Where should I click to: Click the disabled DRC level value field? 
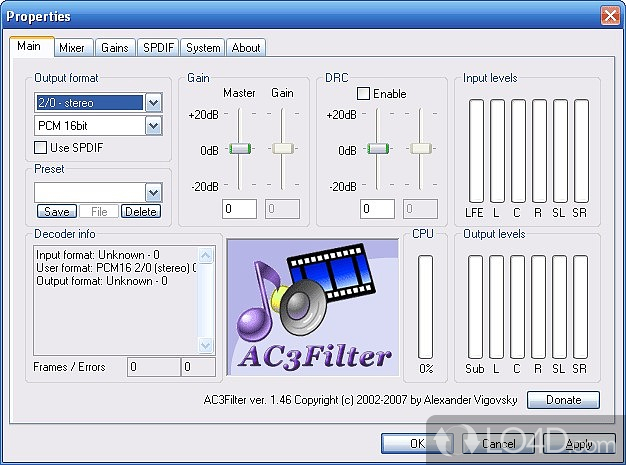pyautogui.click(x=420, y=209)
